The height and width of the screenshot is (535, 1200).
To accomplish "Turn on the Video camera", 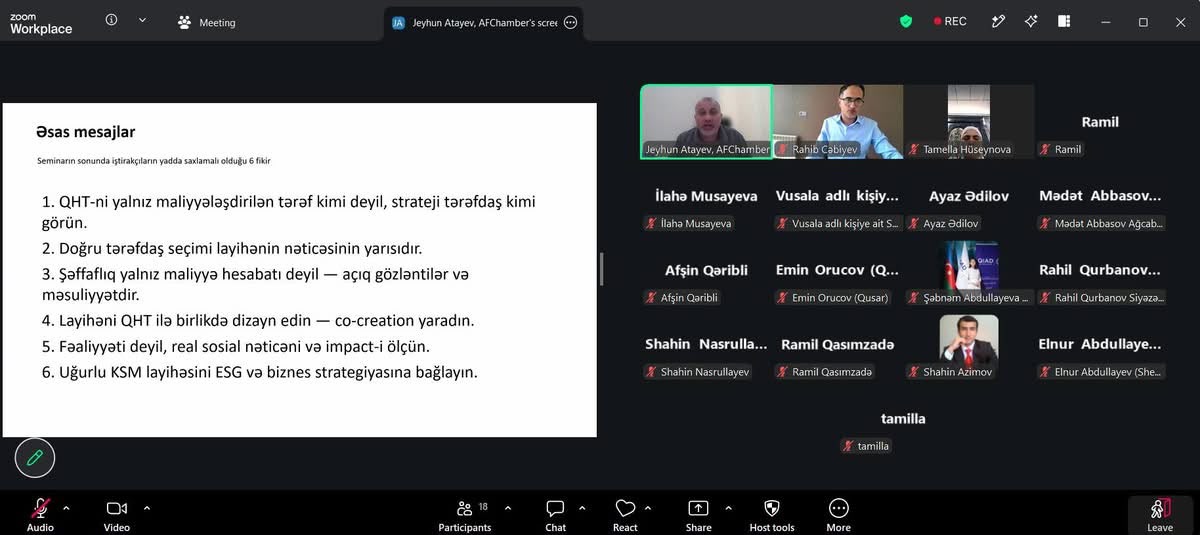I will 117,513.
